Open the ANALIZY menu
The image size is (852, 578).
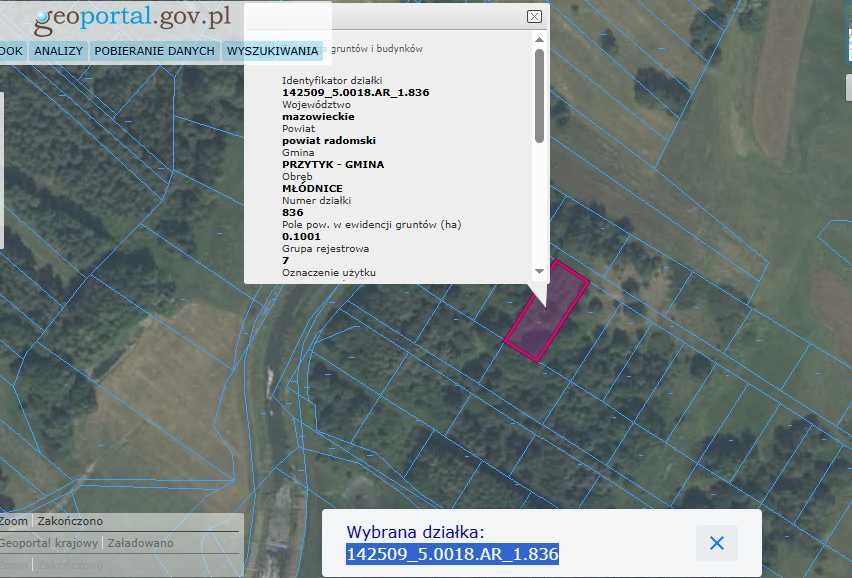pos(58,51)
